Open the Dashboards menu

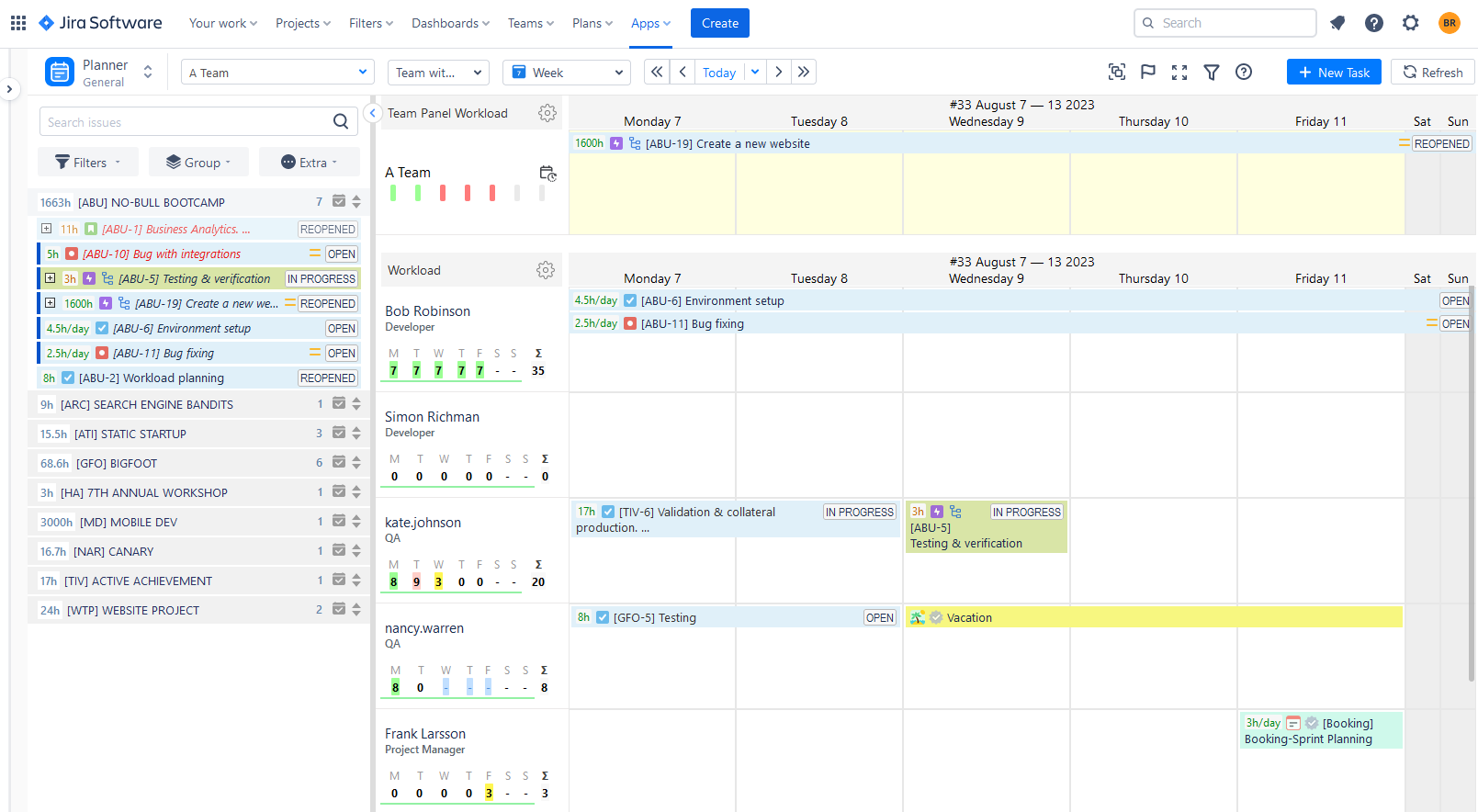coord(450,23)
